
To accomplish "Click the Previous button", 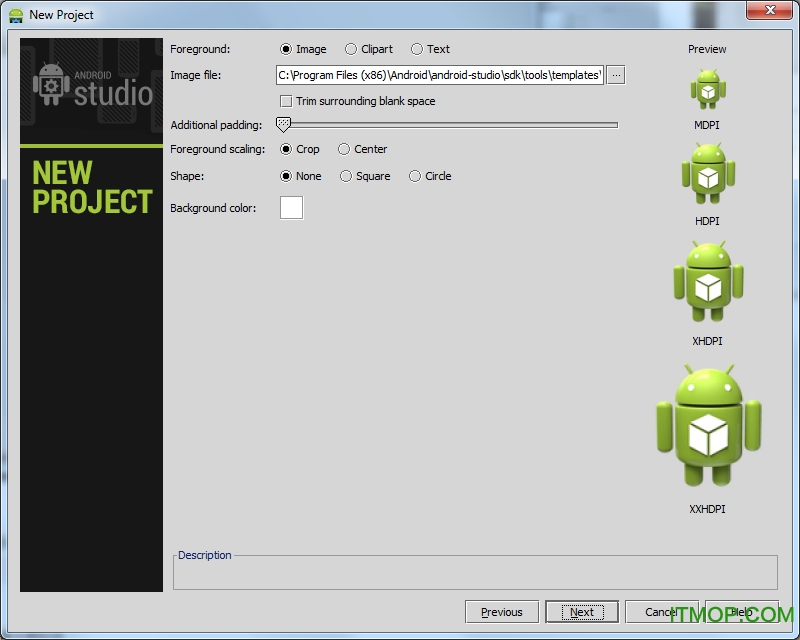I will pos(501,611).
